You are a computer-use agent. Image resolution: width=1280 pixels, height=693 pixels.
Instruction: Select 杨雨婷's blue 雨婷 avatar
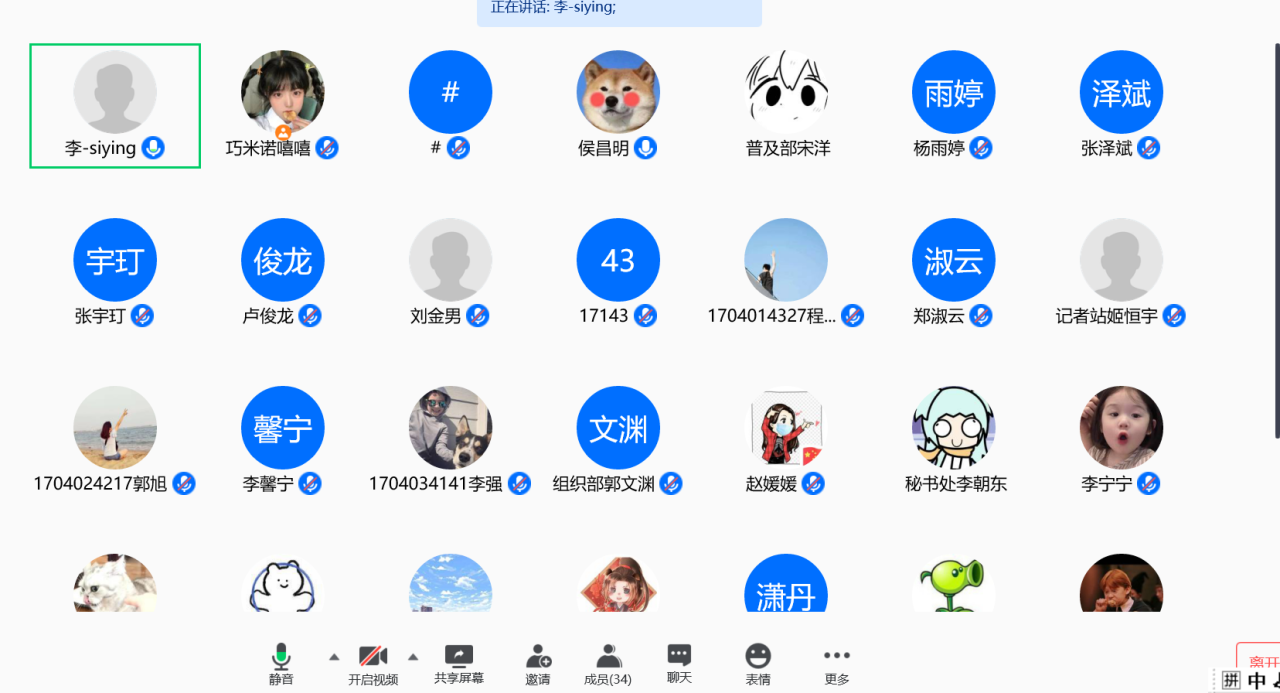[x=953, y=92]
